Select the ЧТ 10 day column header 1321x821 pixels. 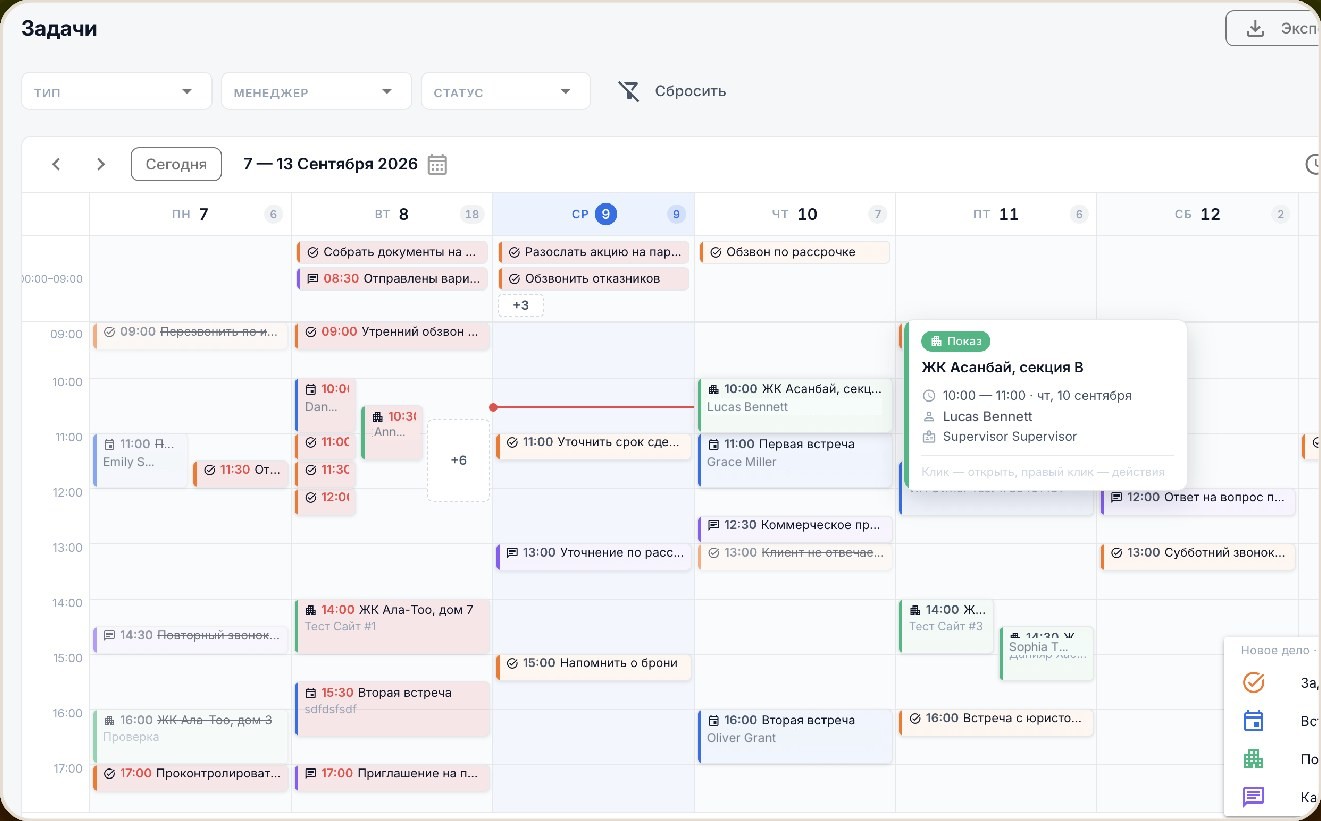click(795, 214)
